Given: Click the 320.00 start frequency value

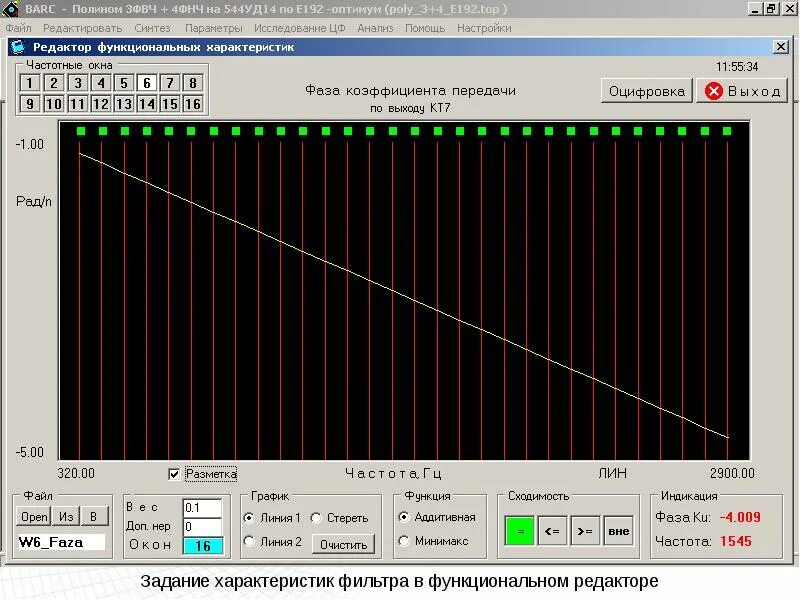Looking at the screenshot, I should point(76,473).
